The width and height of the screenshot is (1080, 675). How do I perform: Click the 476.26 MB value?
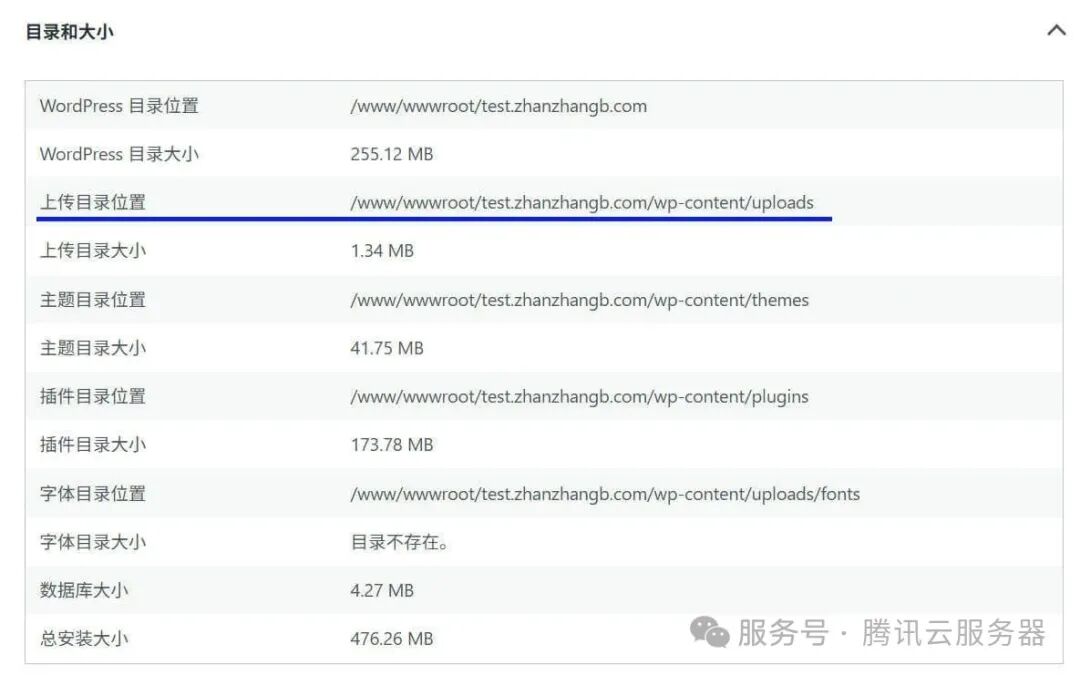point(392,638)
